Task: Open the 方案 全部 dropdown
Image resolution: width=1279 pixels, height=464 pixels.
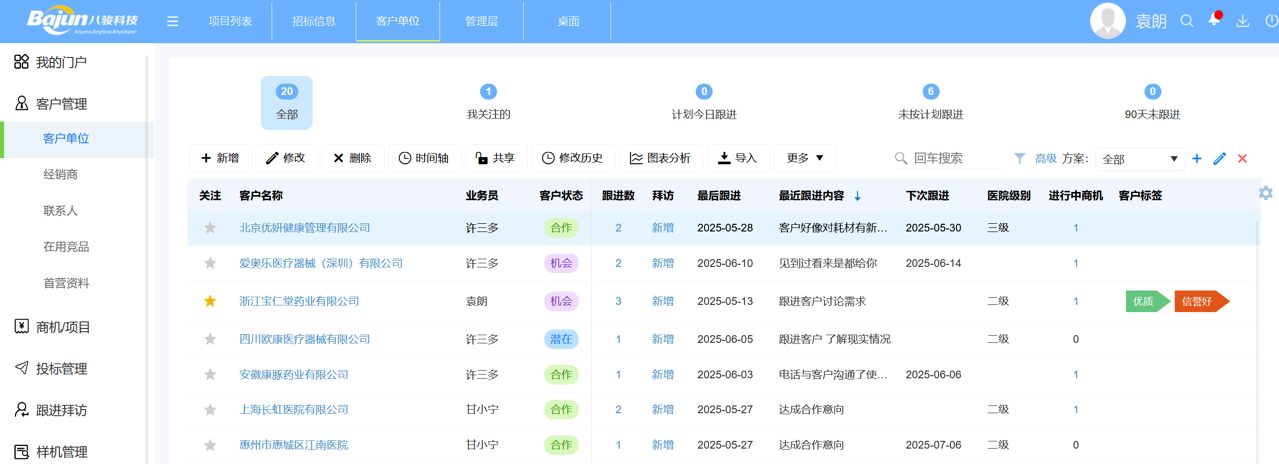Action: [1139, 159]
